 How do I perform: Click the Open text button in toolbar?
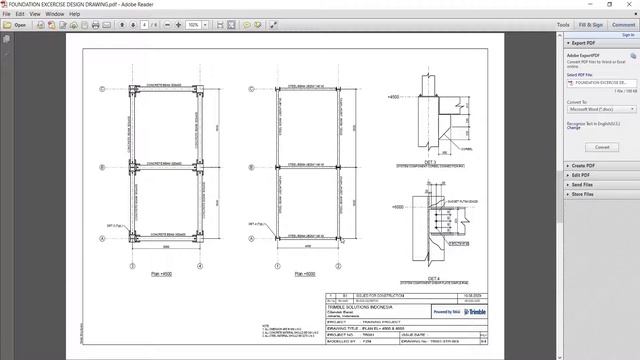(x=20, y=25)
